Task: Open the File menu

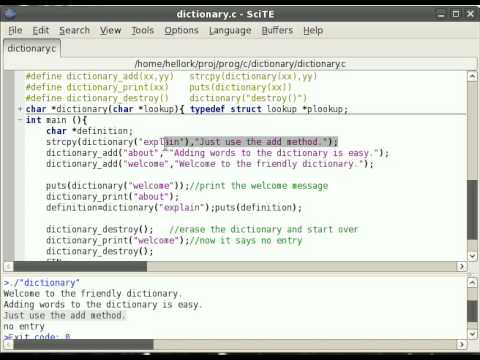Action: click(15, 30)
